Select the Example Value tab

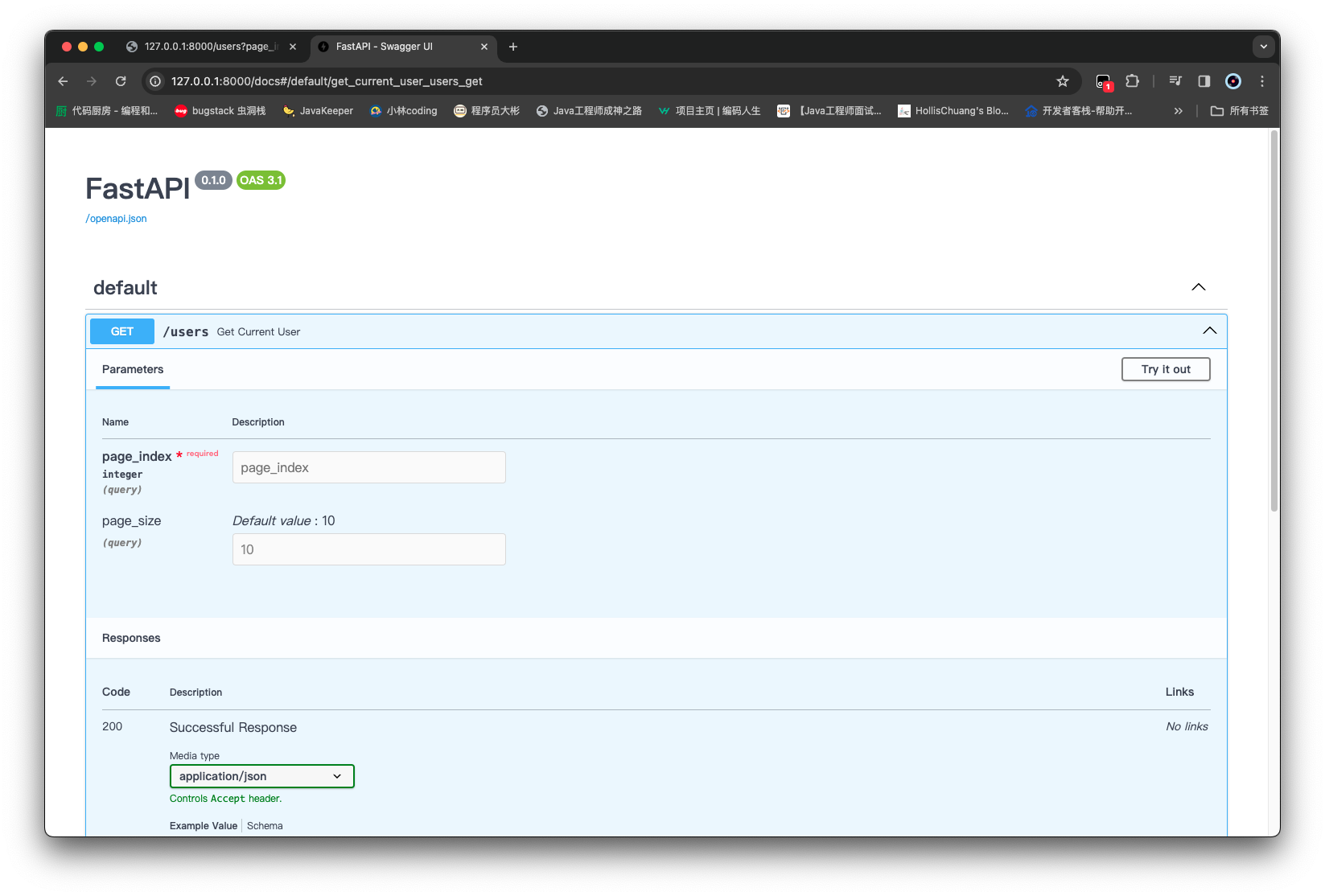204,826
